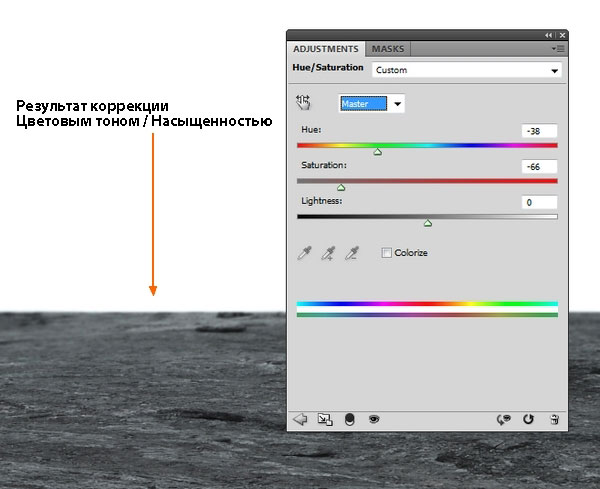This screenshot has width=600, height=489.
Task: Click the Saturation value field showing -66
Action: (539, 166)
